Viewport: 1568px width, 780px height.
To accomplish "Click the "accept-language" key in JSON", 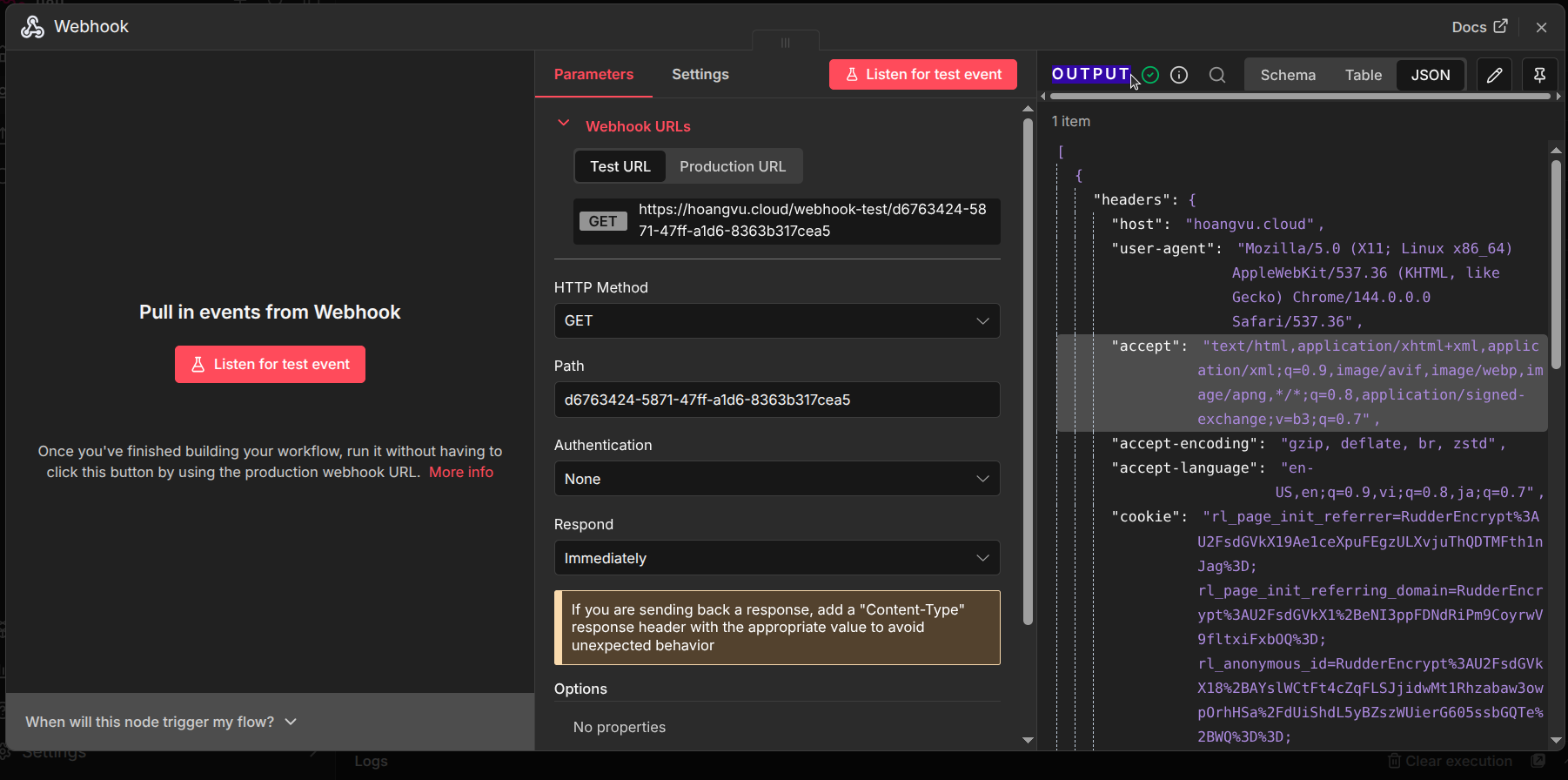I will [x=1184, y=467].
